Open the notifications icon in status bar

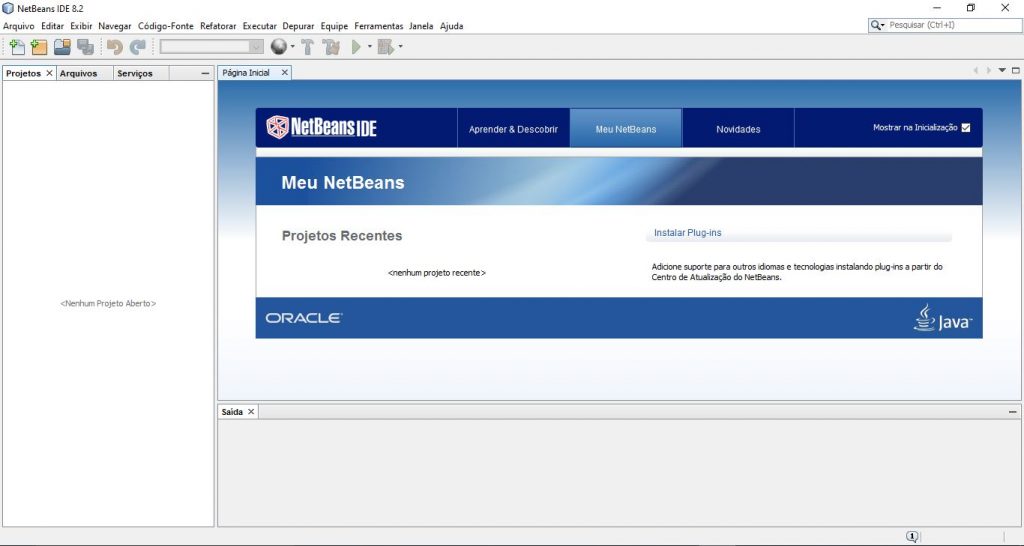(912, 537)
